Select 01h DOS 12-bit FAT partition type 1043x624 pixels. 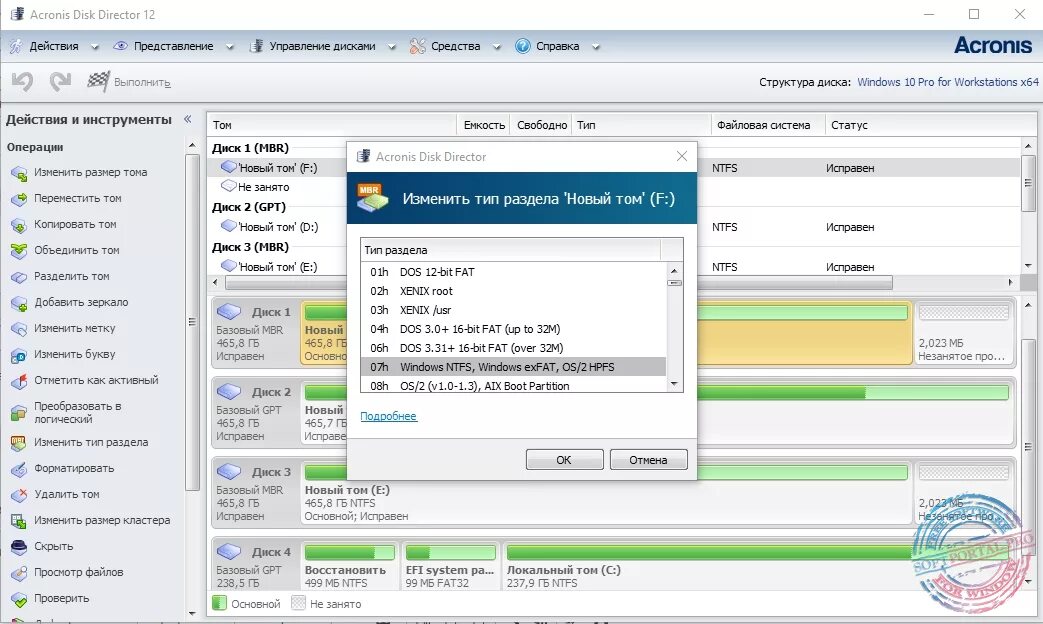click(x=513, y=272)
